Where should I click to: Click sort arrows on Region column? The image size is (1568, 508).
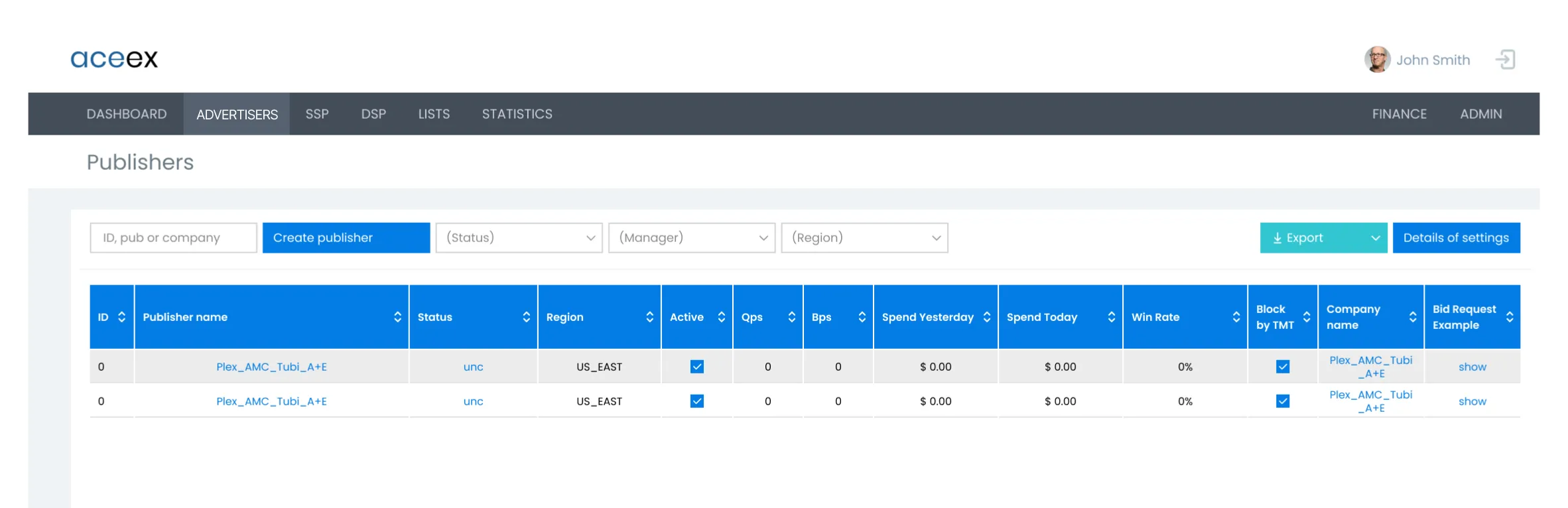click(x=649, y=317)
